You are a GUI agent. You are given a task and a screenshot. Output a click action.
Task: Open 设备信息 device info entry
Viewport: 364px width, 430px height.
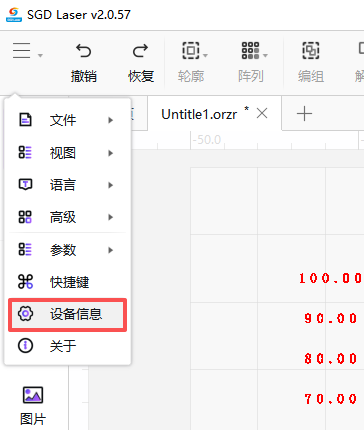[x=67, y=314]
